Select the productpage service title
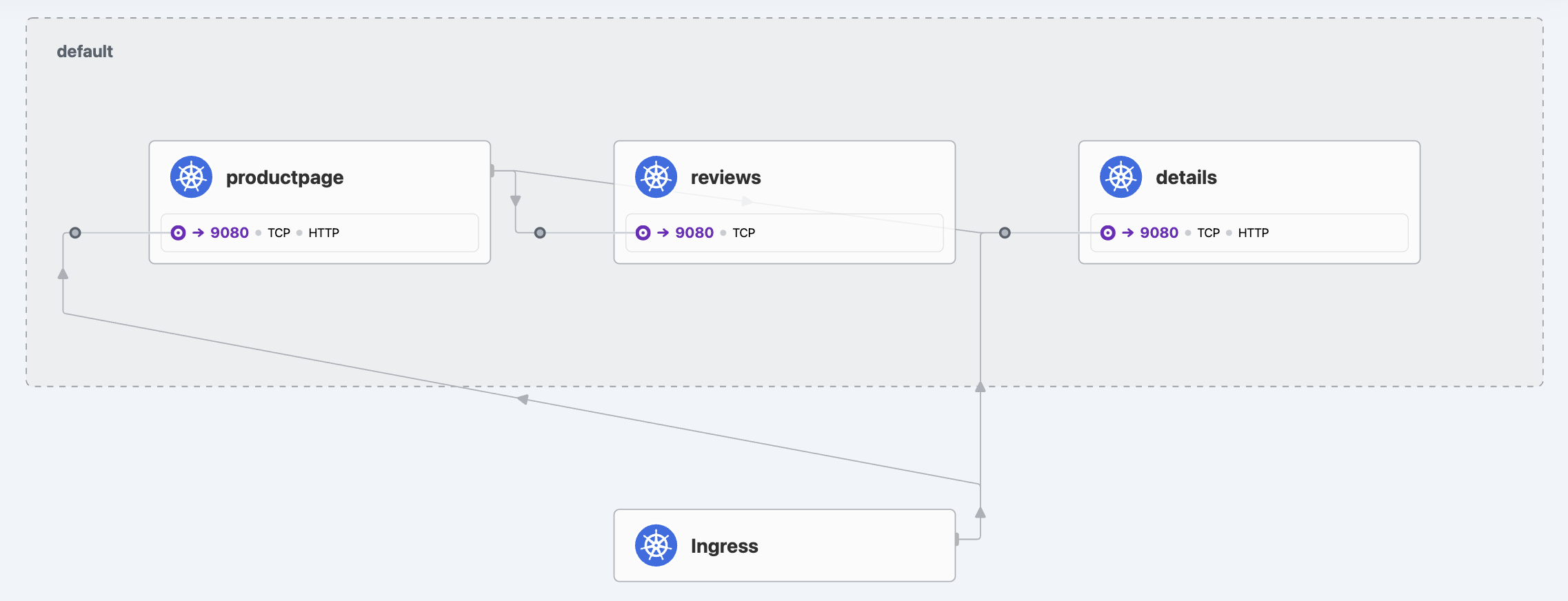Viewport: 1568px width, 601px height. click(x=285, y=177)
